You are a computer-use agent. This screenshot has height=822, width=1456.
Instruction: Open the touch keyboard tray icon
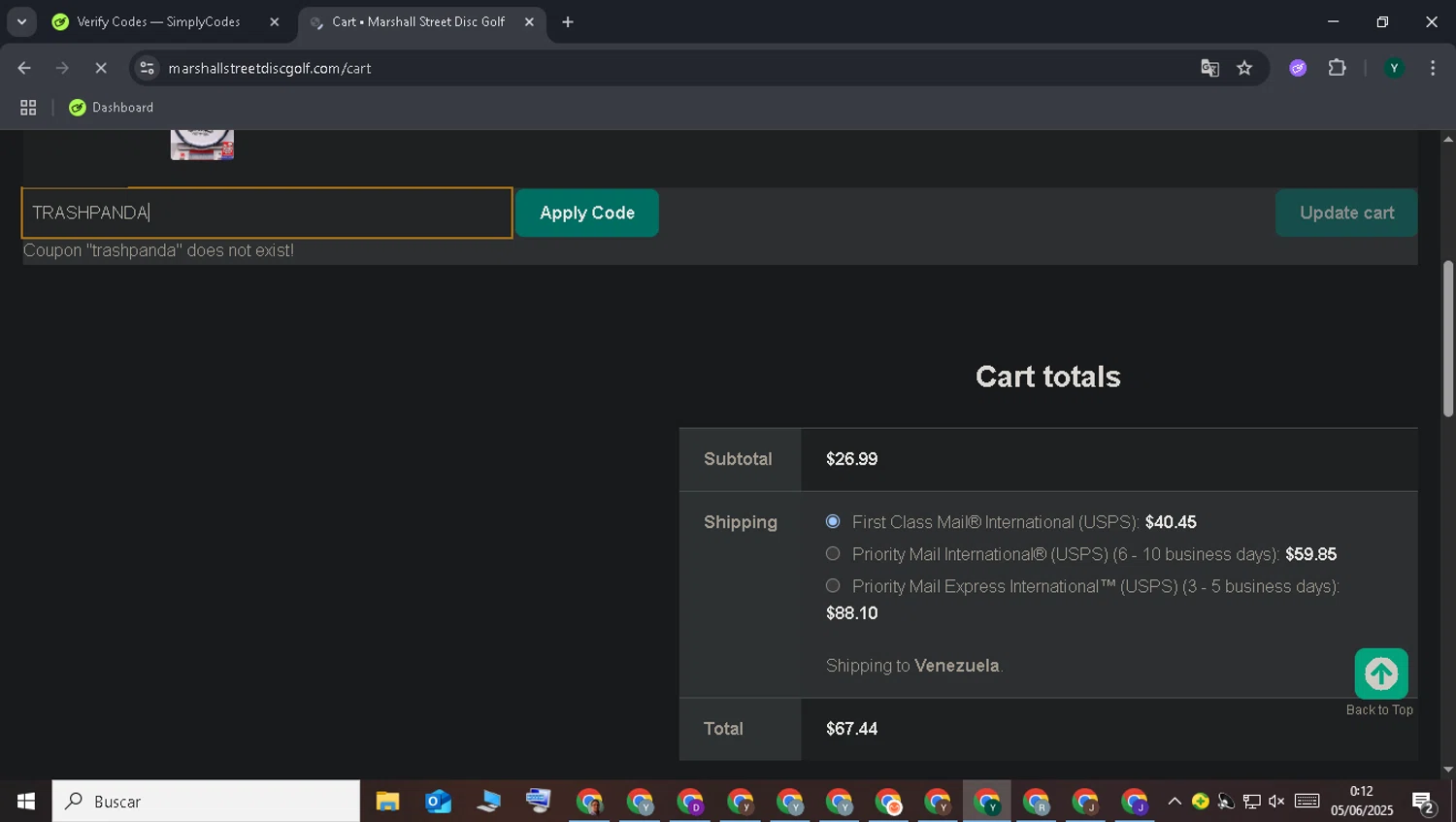tap(1307, 802)
